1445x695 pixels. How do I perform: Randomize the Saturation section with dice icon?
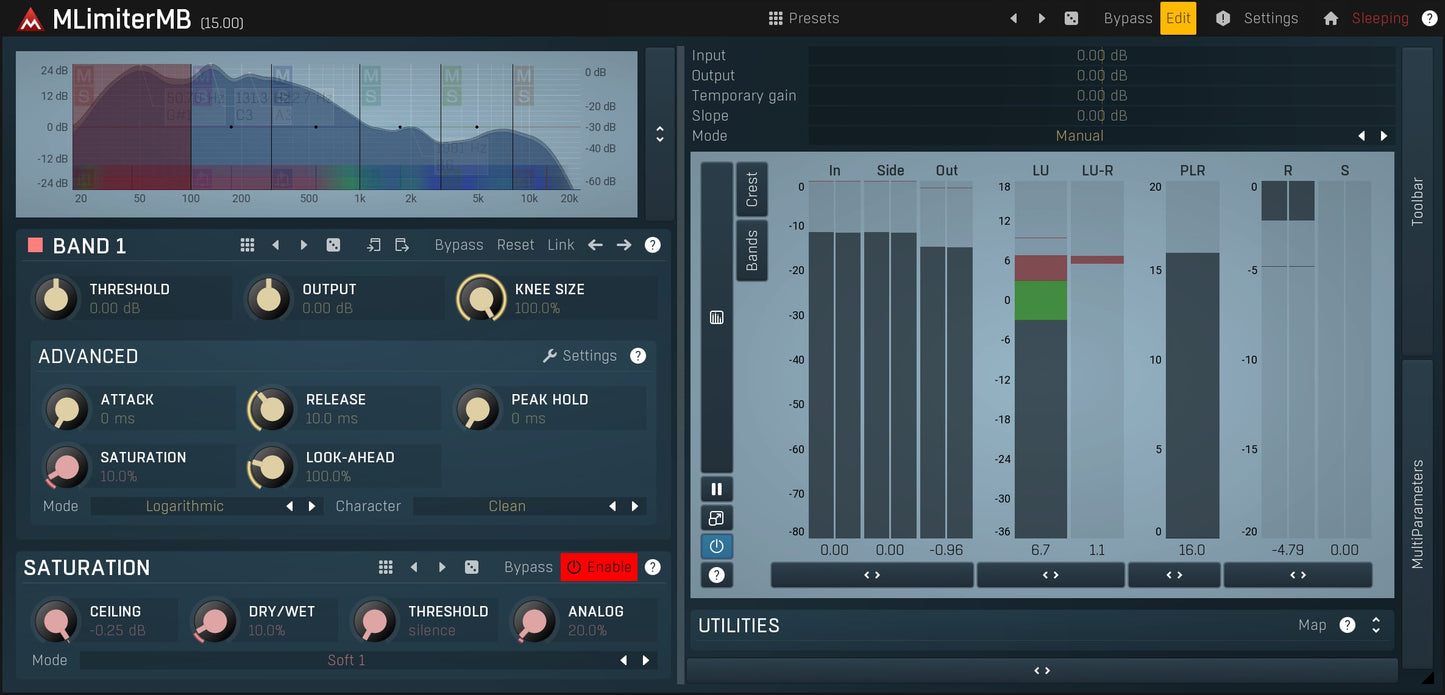coord(471,567)
